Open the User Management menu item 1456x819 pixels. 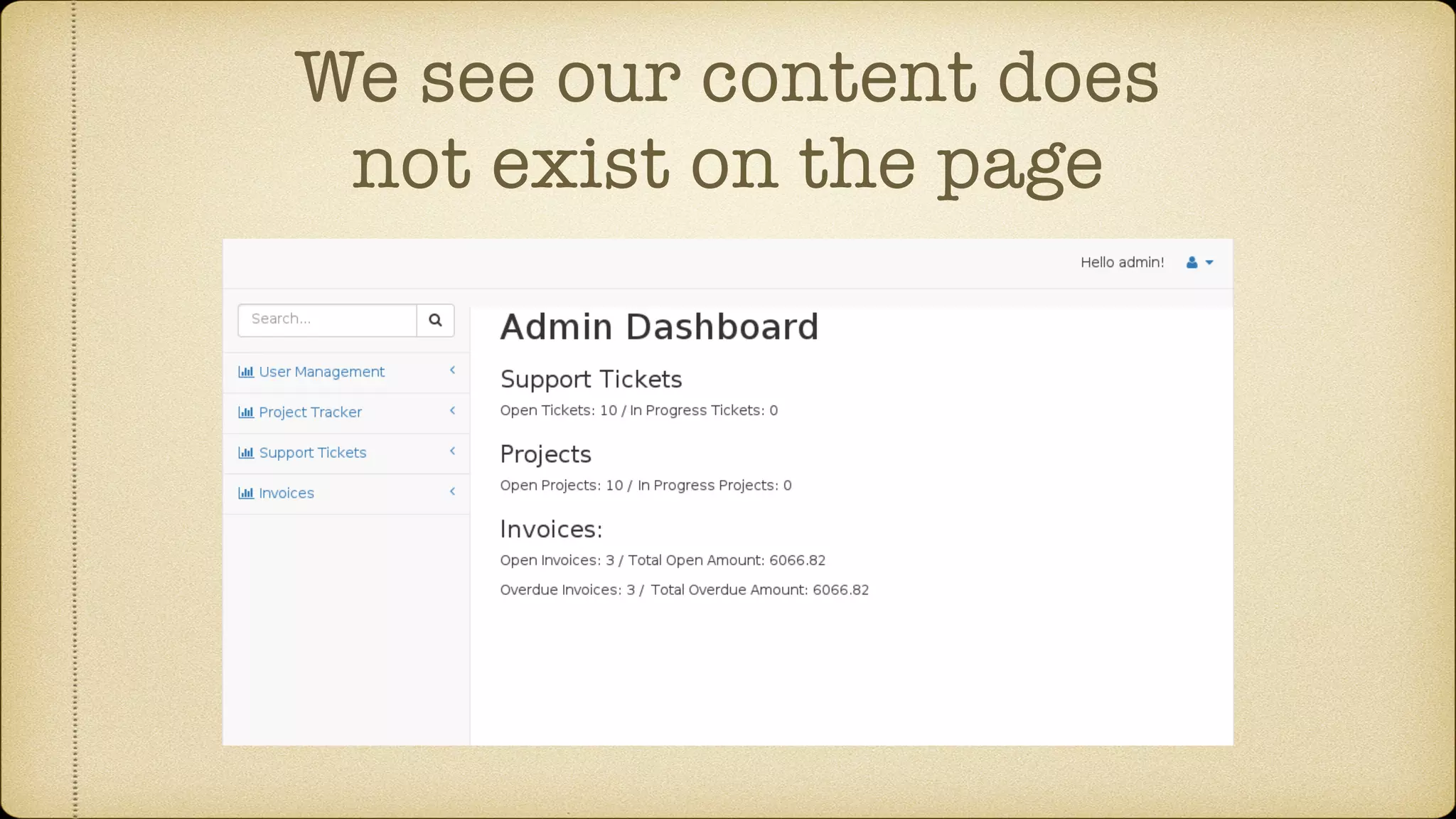tap(321, 372)
